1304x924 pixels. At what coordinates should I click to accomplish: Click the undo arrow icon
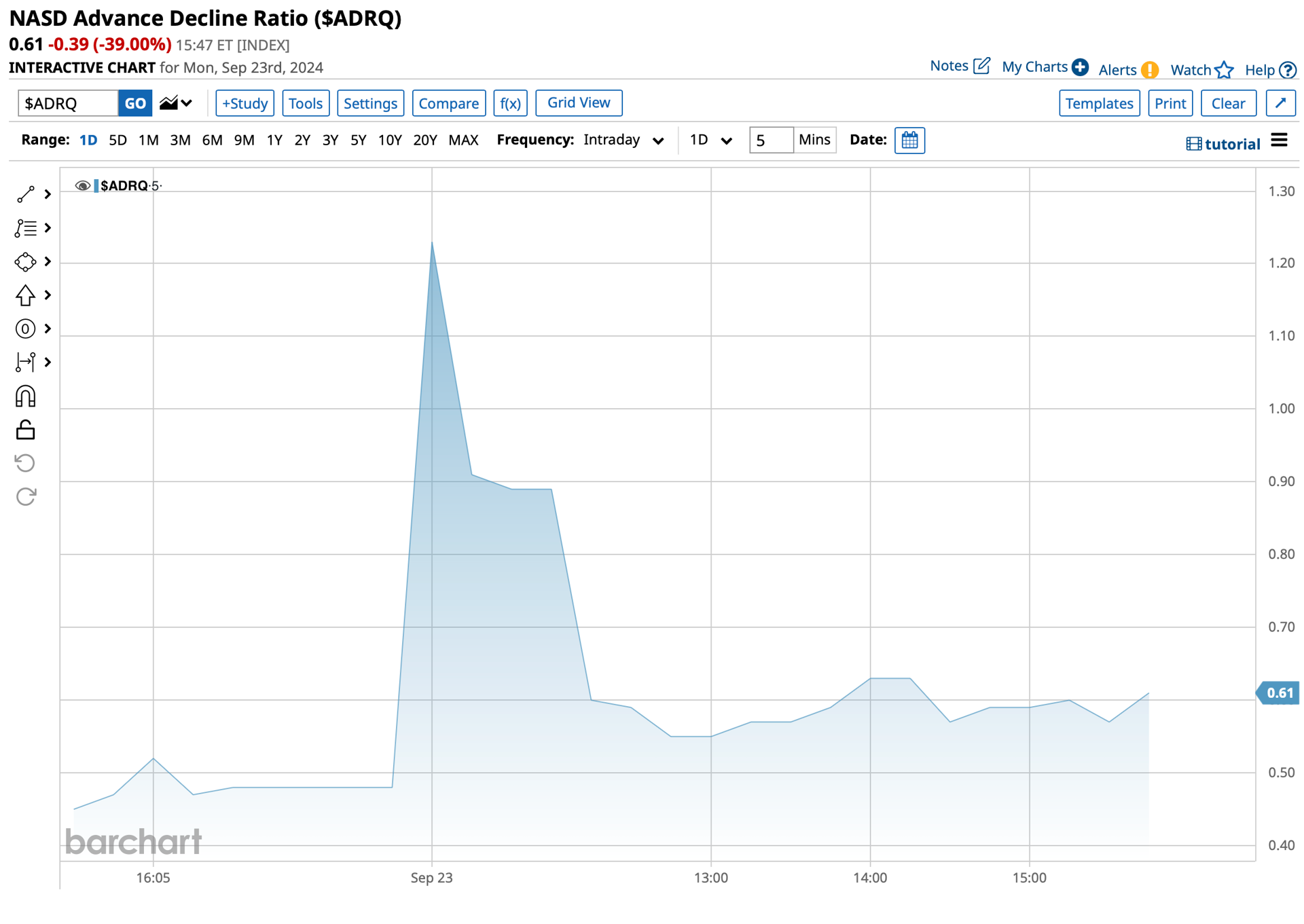click(x=26, y=463)
